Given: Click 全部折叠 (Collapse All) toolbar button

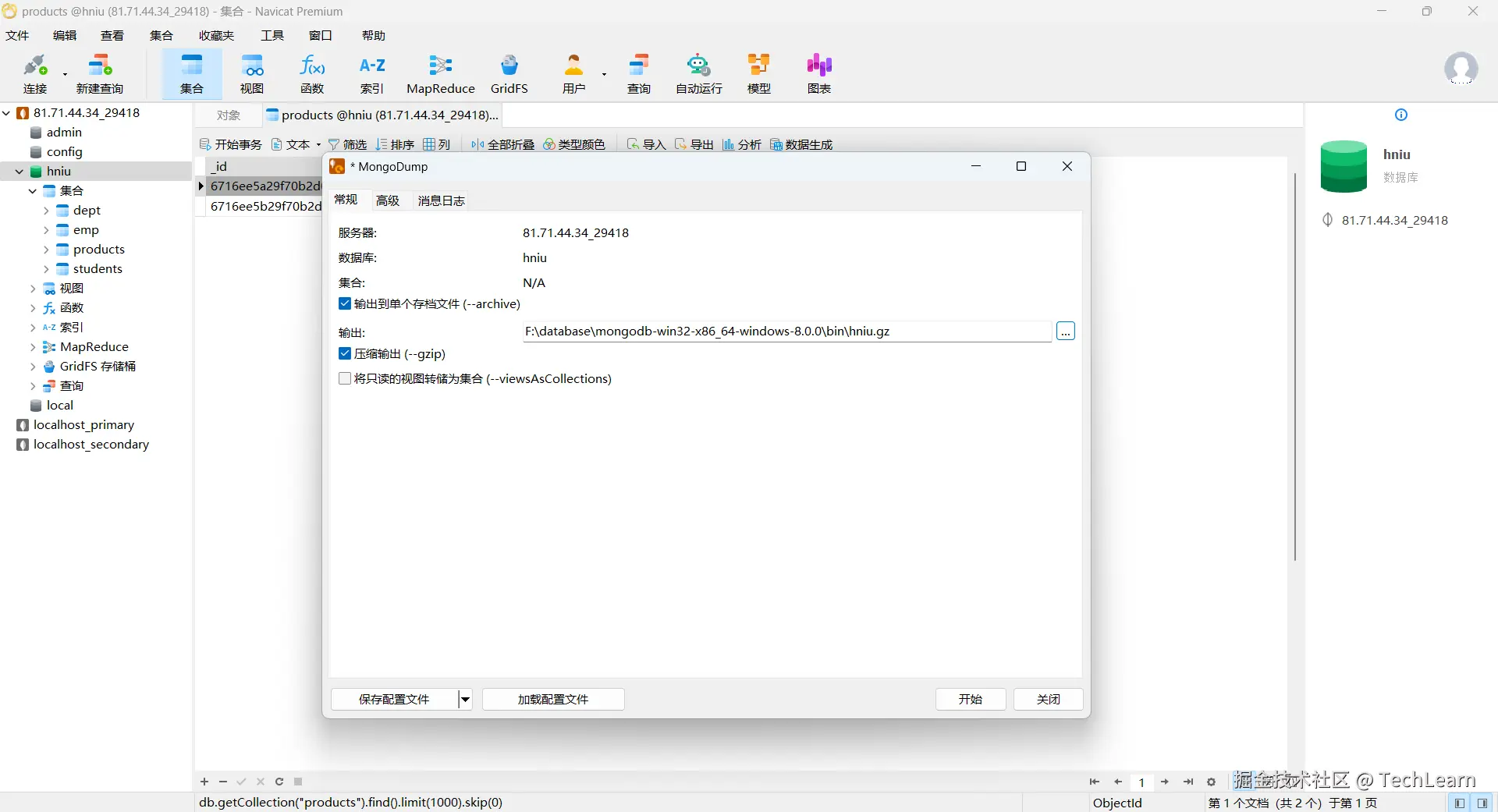Looking at the screenshot, I should click(503, 144).
